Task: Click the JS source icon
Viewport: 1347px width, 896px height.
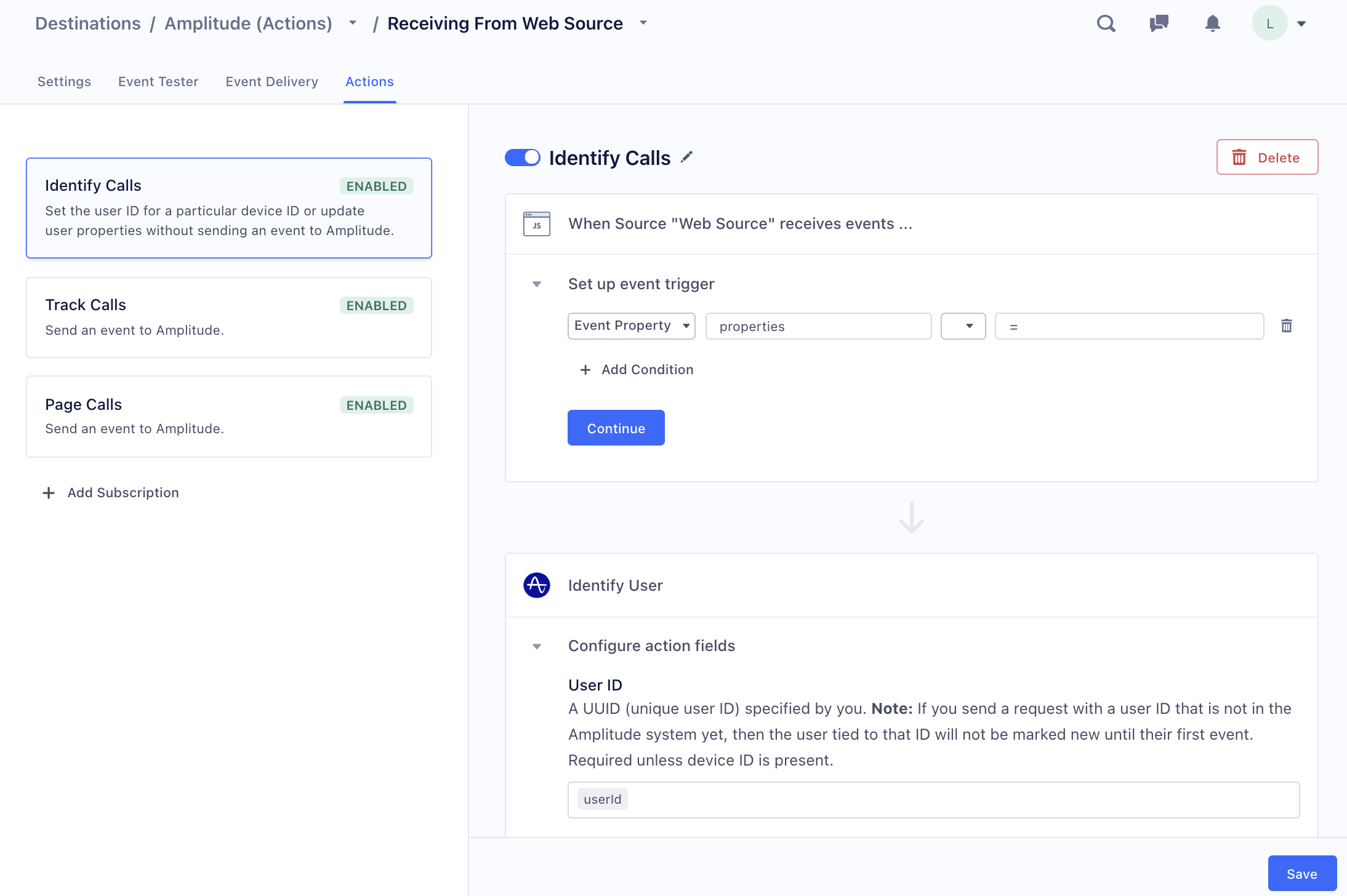Action: pos(536,224)
